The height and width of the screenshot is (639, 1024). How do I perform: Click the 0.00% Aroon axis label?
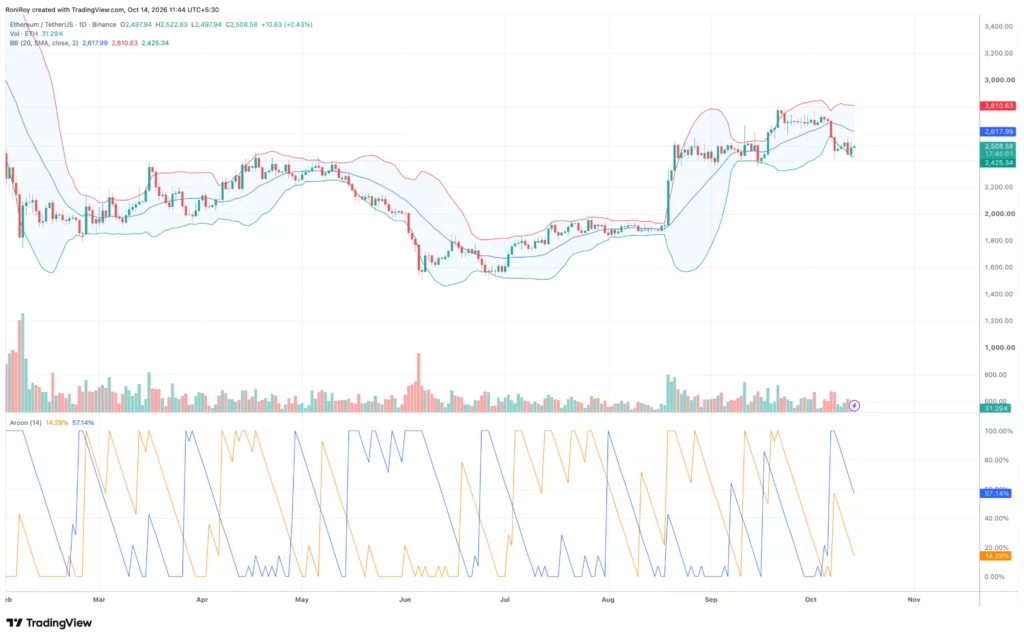(994, 577)
